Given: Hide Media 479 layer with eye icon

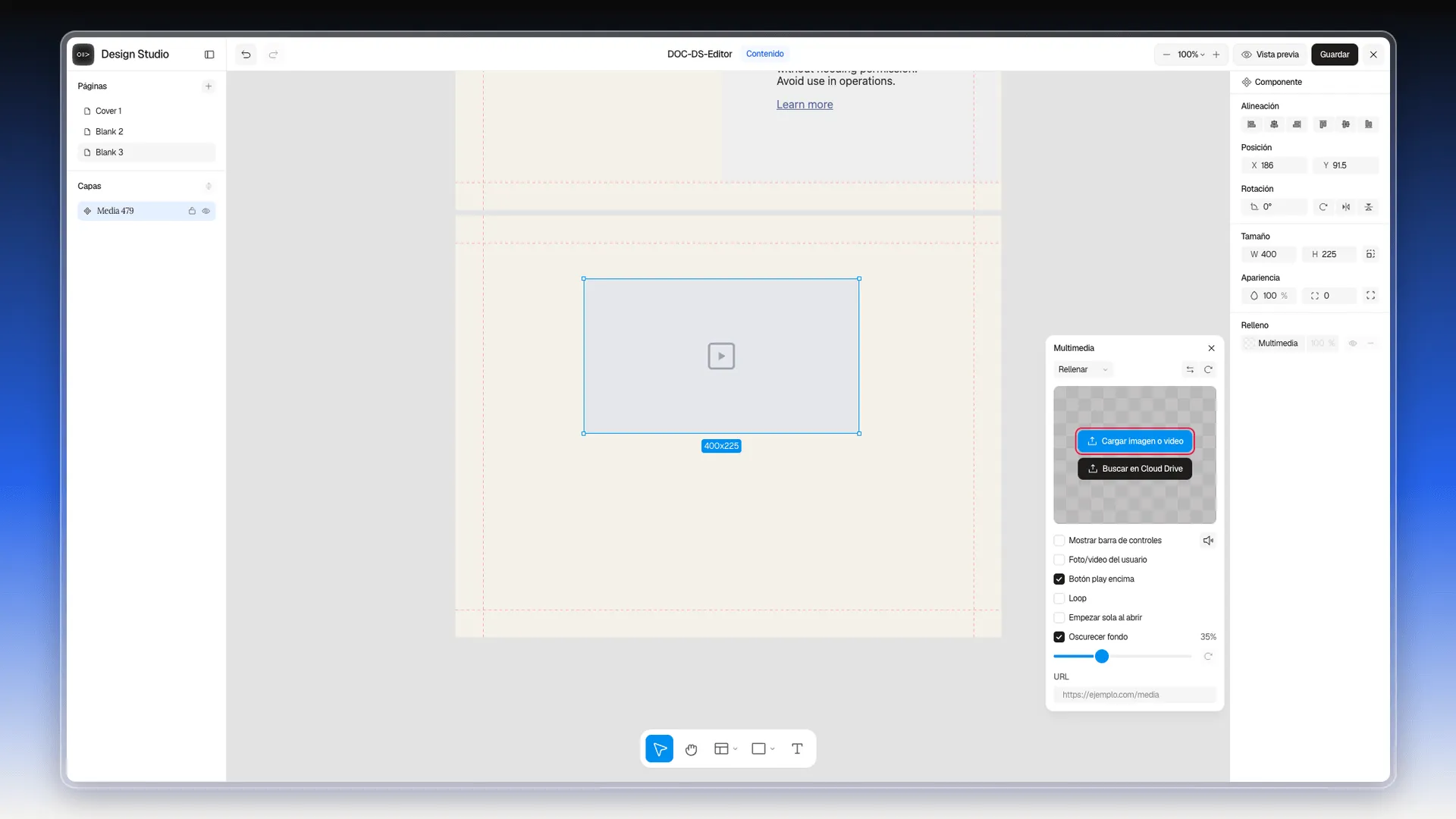Looking at the screenshot, I should tap(206, 212).
